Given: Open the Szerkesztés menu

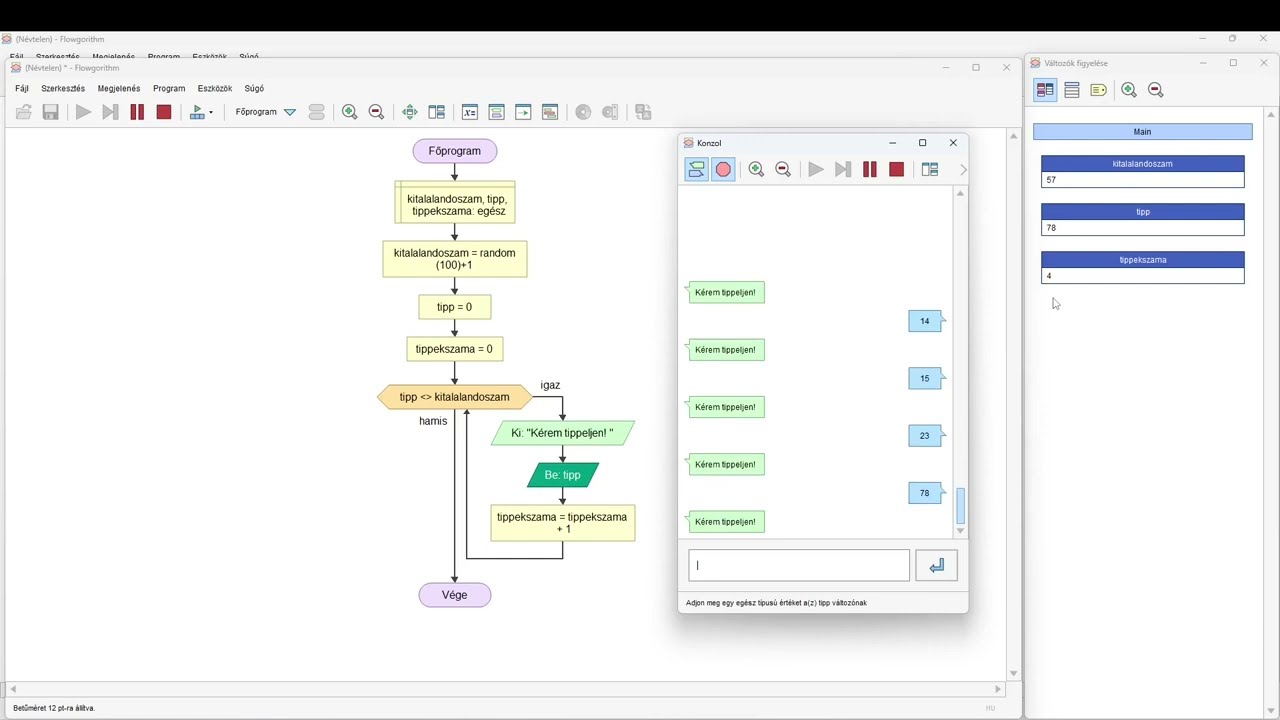Looking at the screenshot, I should [63, 88].
